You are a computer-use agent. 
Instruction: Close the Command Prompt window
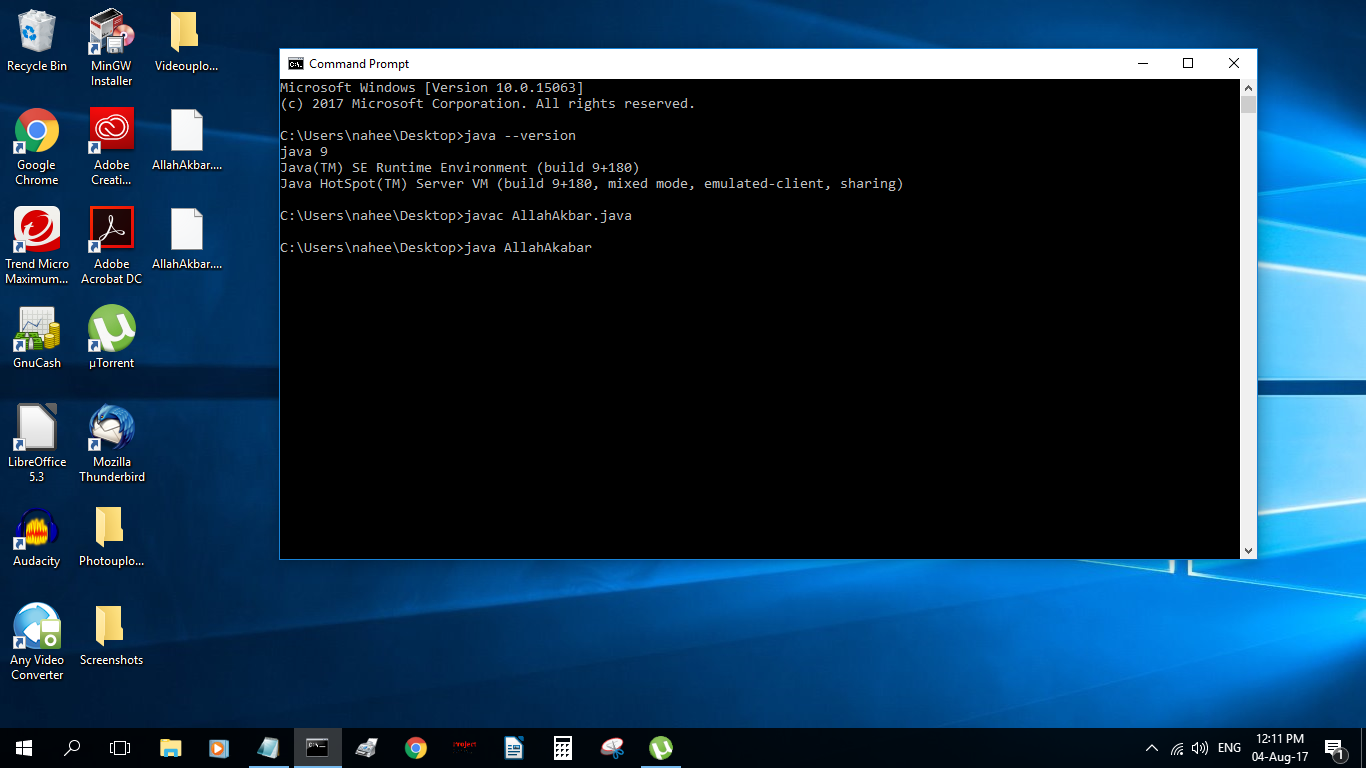click(1234, 63)
